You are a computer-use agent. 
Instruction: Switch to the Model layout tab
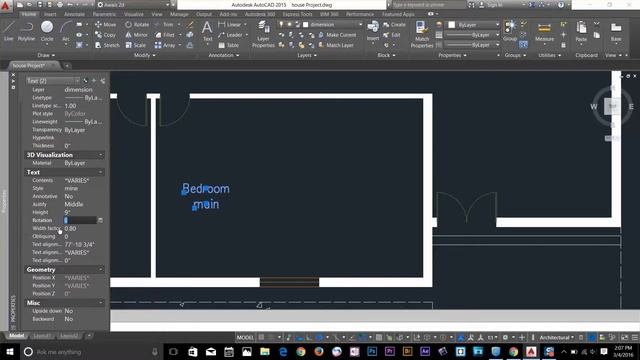(x=17, y=336)
